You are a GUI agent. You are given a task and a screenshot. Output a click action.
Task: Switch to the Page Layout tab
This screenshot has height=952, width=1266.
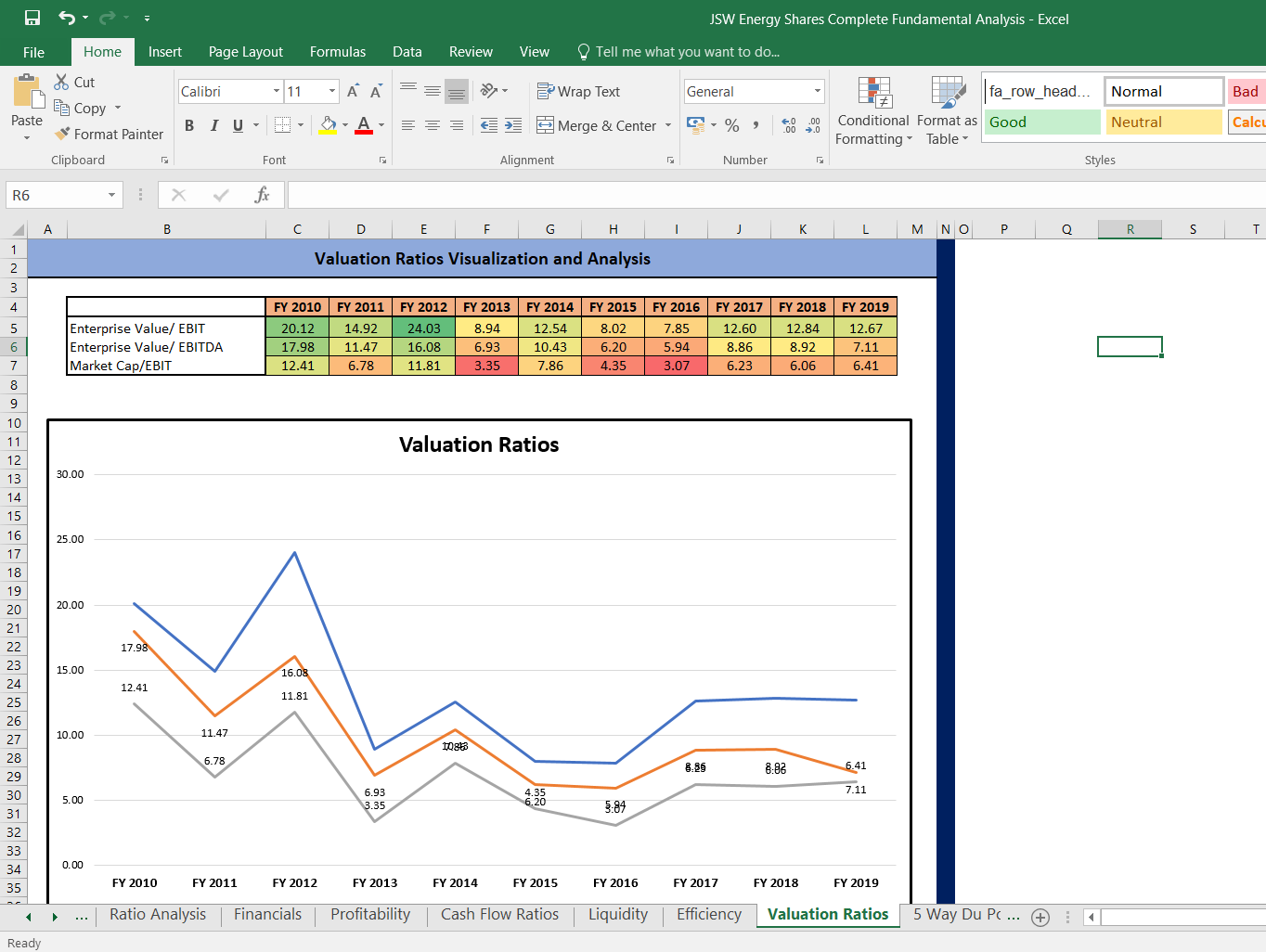[x=246, y=52]
